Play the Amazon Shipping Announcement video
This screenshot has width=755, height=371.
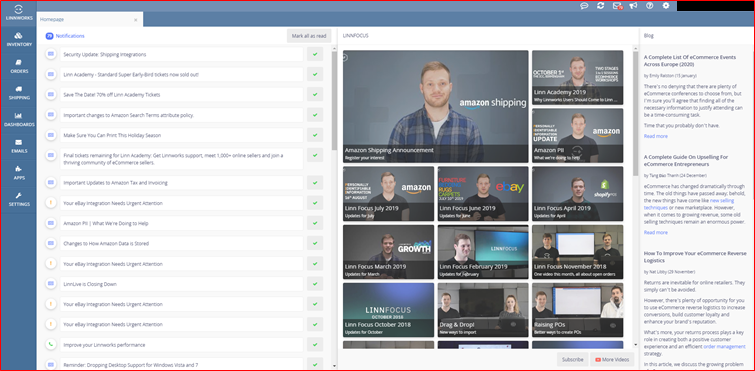[435, 106]
